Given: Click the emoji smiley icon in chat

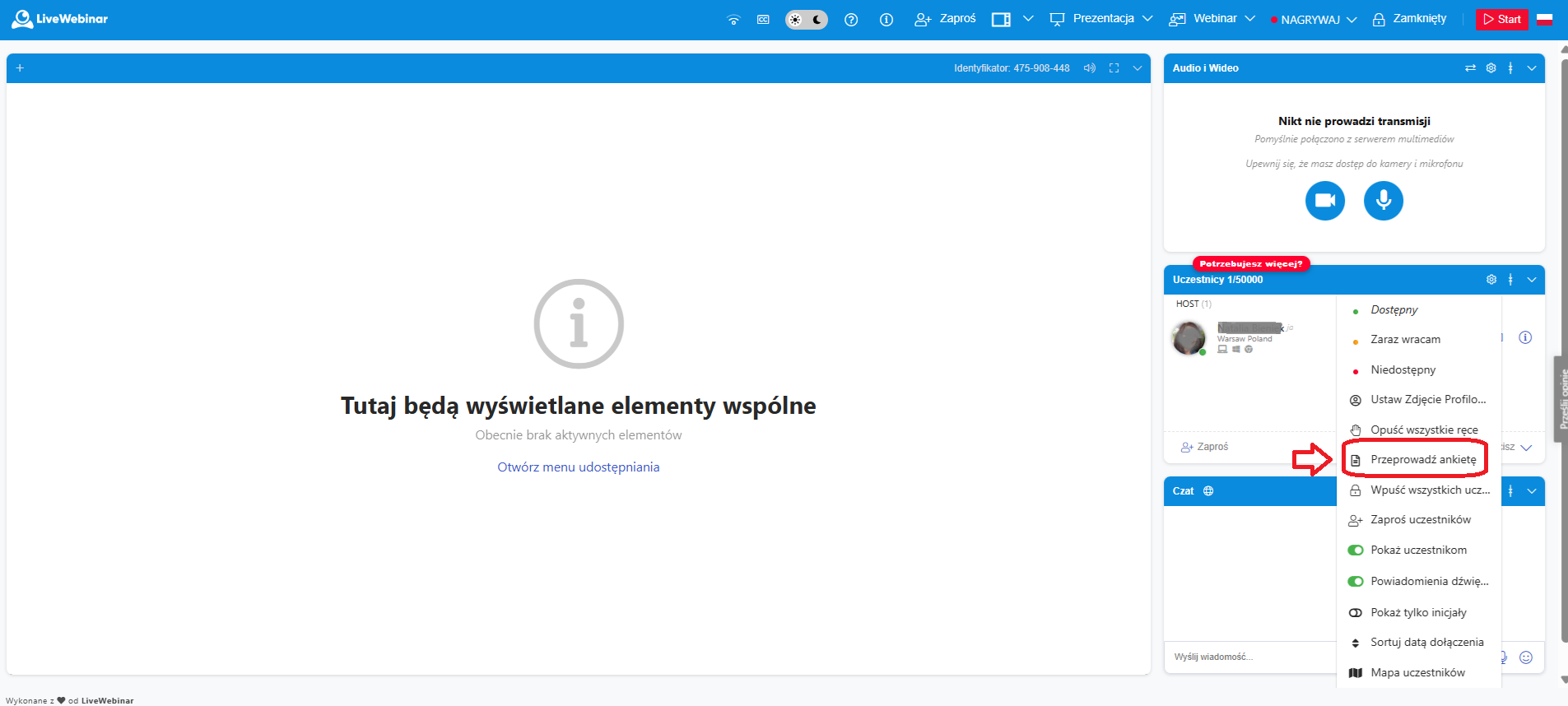Looking at the screenshot, I should [1525, 657].
